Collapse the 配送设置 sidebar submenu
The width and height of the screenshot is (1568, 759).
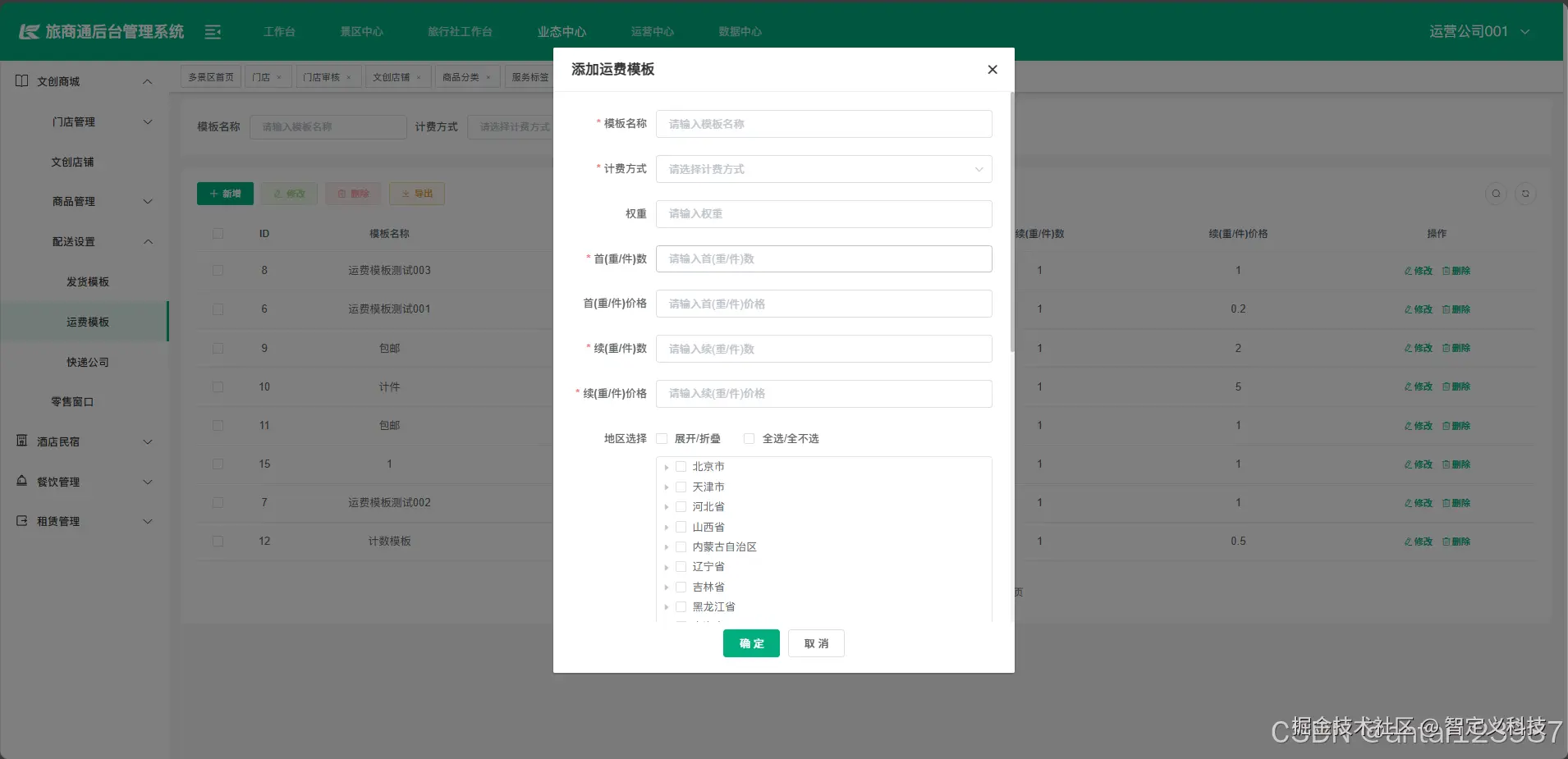click(85, 241)
